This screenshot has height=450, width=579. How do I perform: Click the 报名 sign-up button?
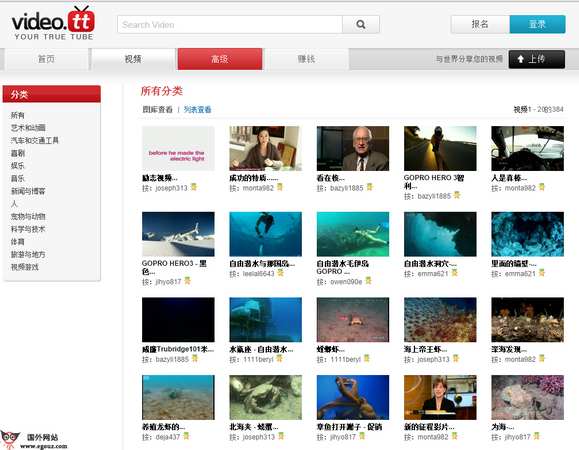[480, 24]
